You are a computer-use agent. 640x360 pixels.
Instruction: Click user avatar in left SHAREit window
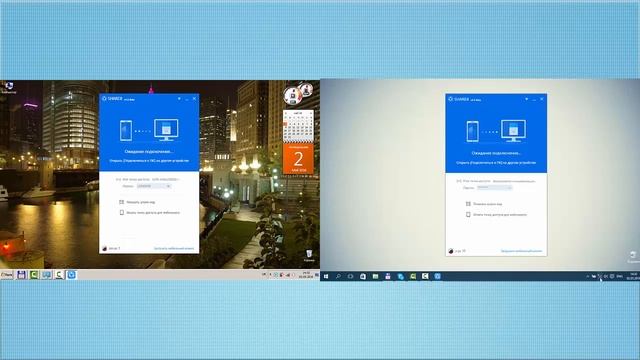104,249
